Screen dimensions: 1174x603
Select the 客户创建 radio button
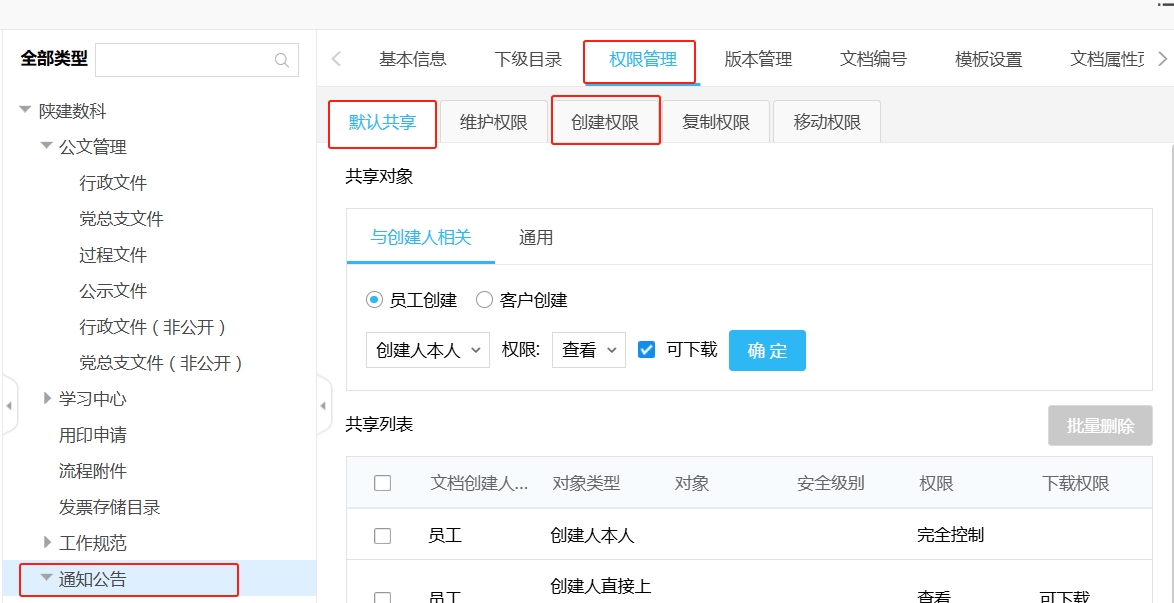pyautogui.click(x=484, y=300)
